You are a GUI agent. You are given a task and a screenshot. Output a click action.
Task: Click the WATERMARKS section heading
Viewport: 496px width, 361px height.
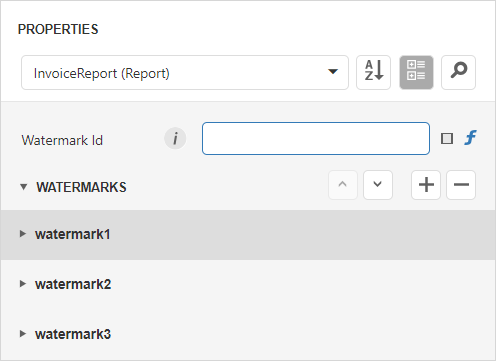[x=81, y=187]
